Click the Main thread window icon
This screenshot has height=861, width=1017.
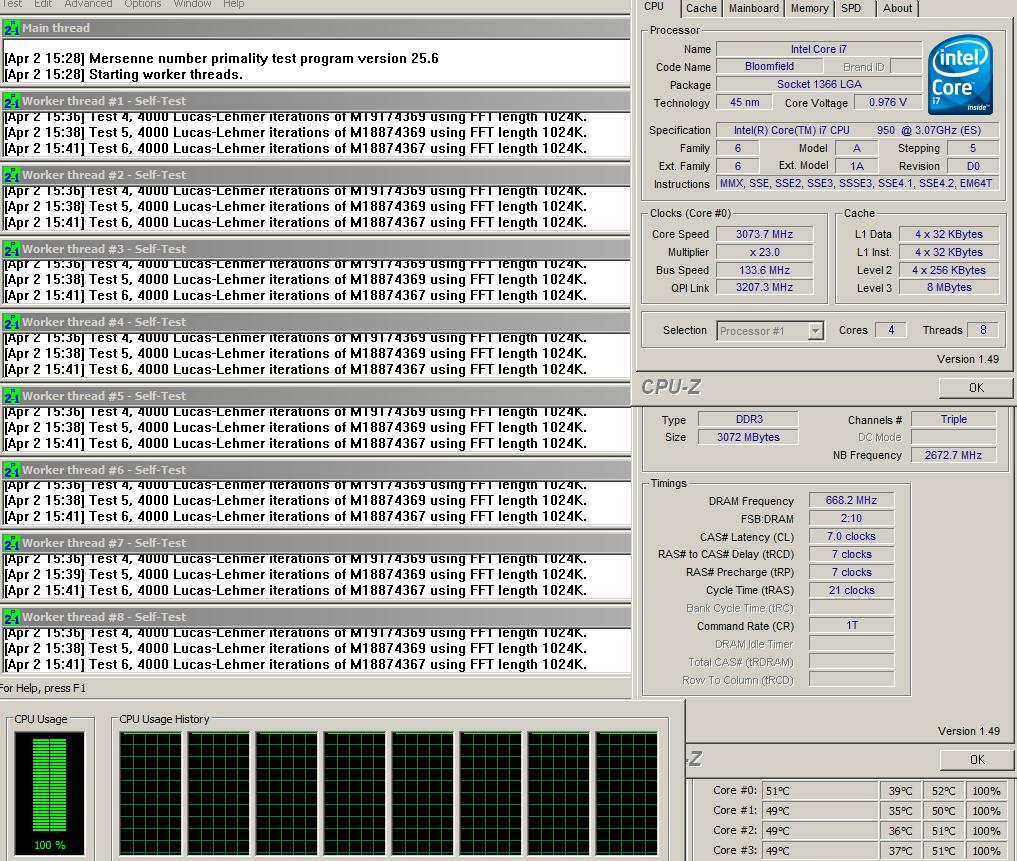tap(11, 29)
